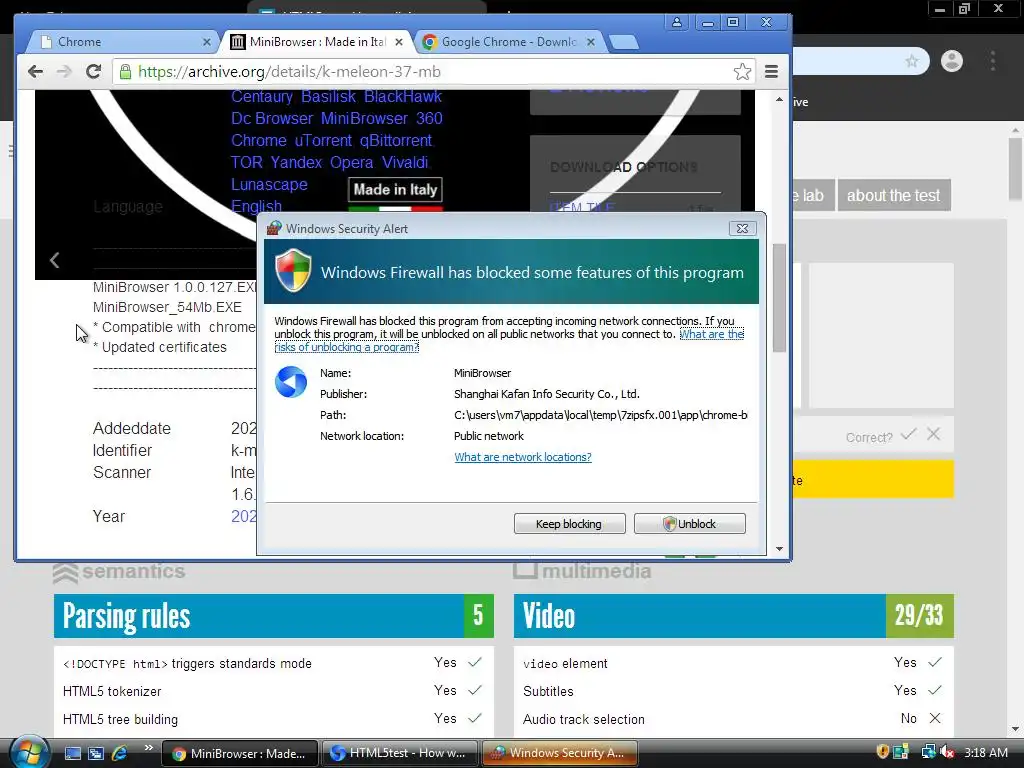The height and width of the screenshot is (768, 1024).
Task: Click scroll down arrow of MiniBrowser page
Action: pos(779,549)
